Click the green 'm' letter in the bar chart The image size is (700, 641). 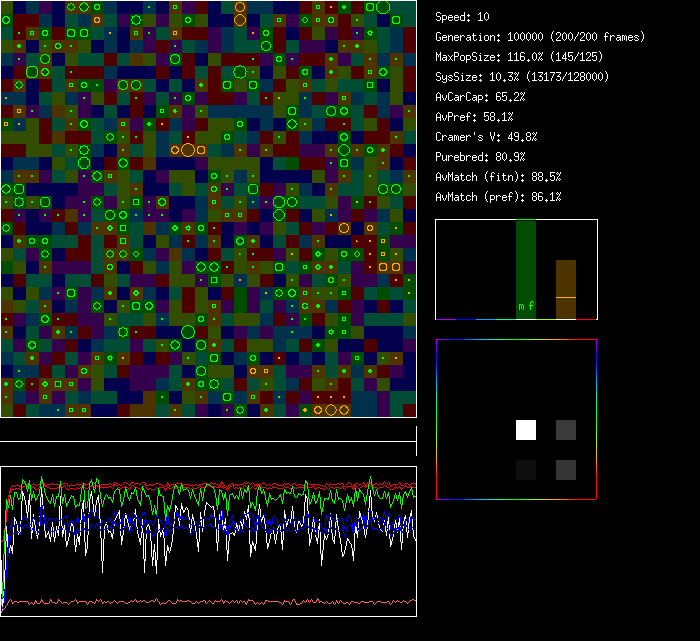pos(520,306)
